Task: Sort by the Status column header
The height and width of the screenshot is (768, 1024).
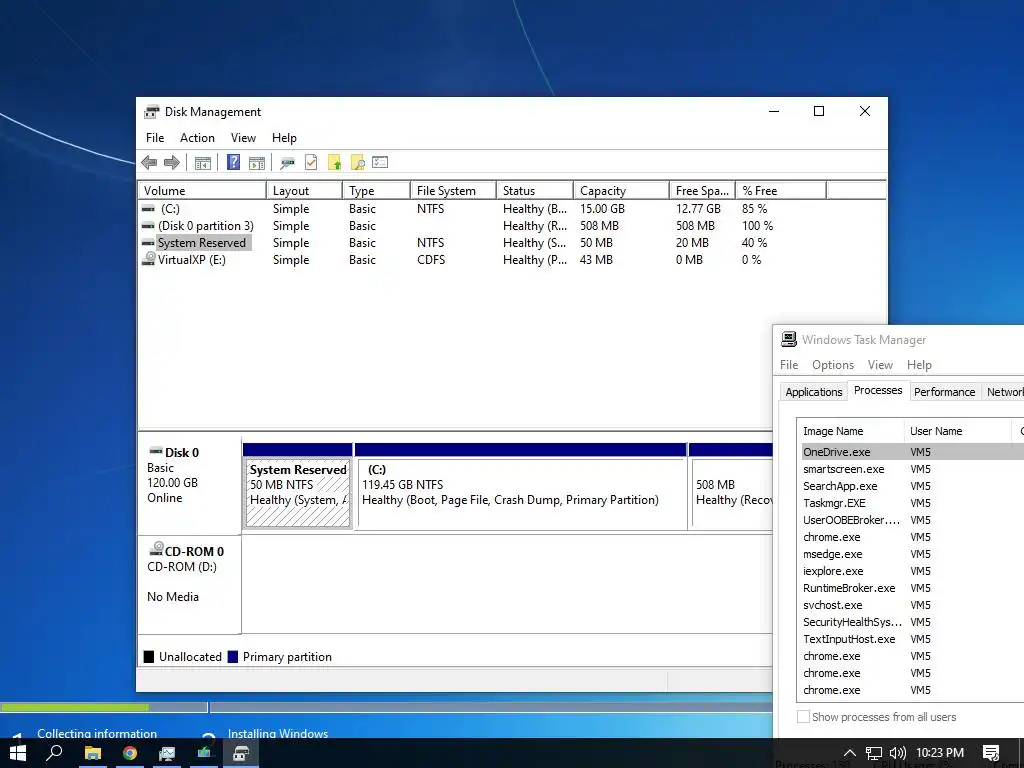Action: [x=535, y=191]
